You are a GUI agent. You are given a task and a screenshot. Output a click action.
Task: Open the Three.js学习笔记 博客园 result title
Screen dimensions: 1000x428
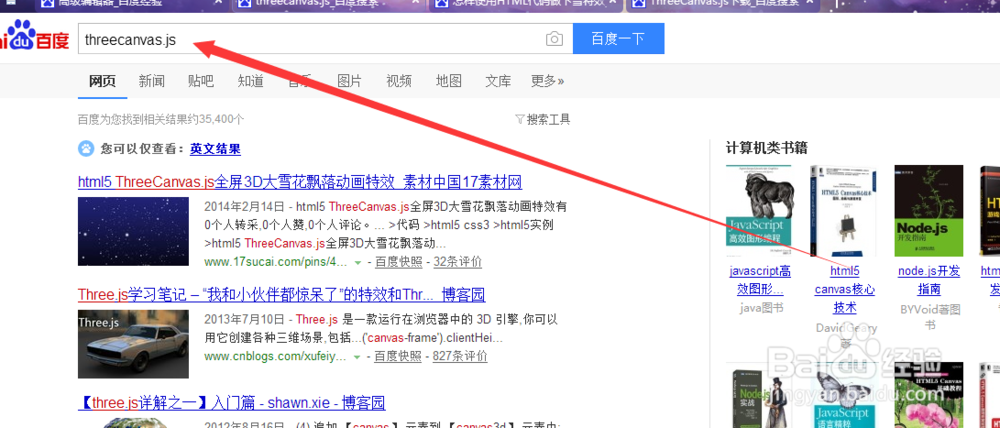pos(281,295)
